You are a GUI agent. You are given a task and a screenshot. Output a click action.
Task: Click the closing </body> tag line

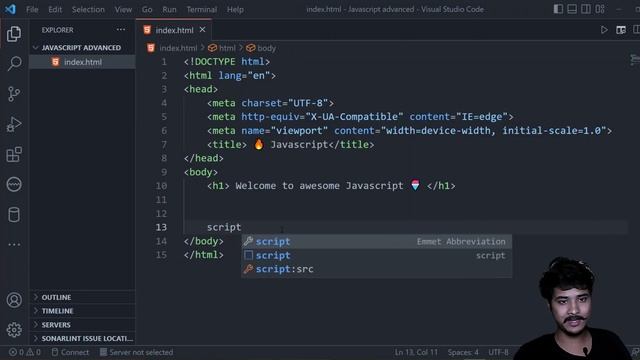pyautogui.click(x=203, y=241)
